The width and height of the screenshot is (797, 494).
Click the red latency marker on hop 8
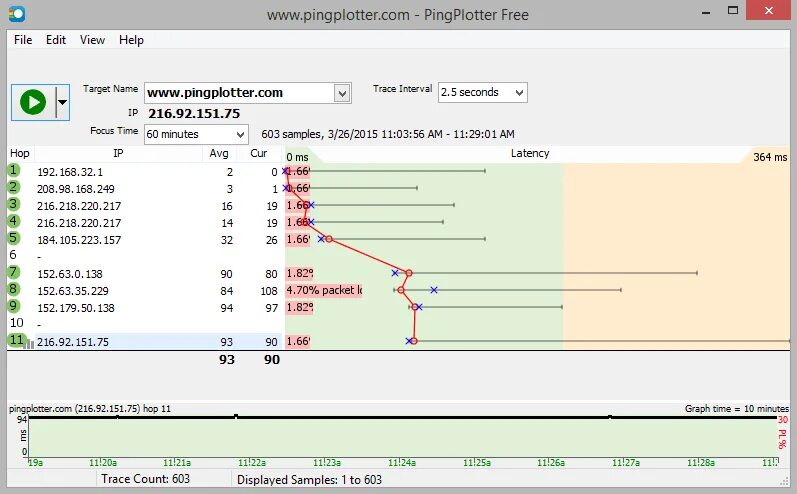click(x=401, y=290)
